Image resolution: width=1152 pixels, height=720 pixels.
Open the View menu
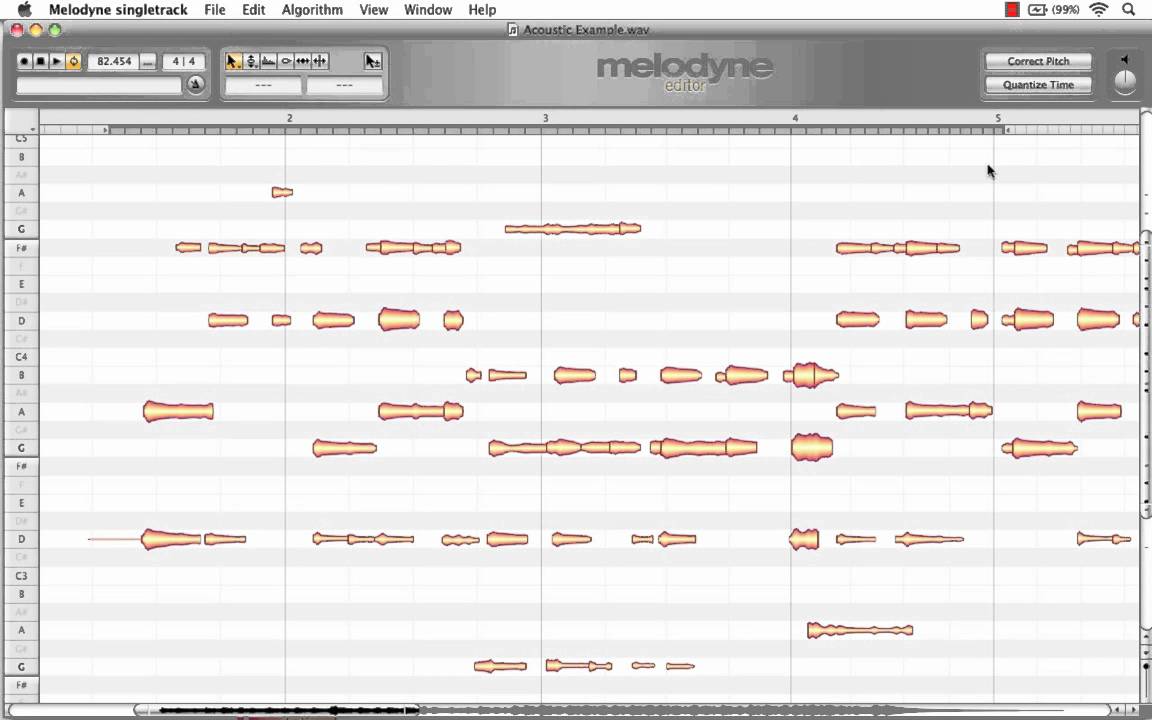[373, 10]
